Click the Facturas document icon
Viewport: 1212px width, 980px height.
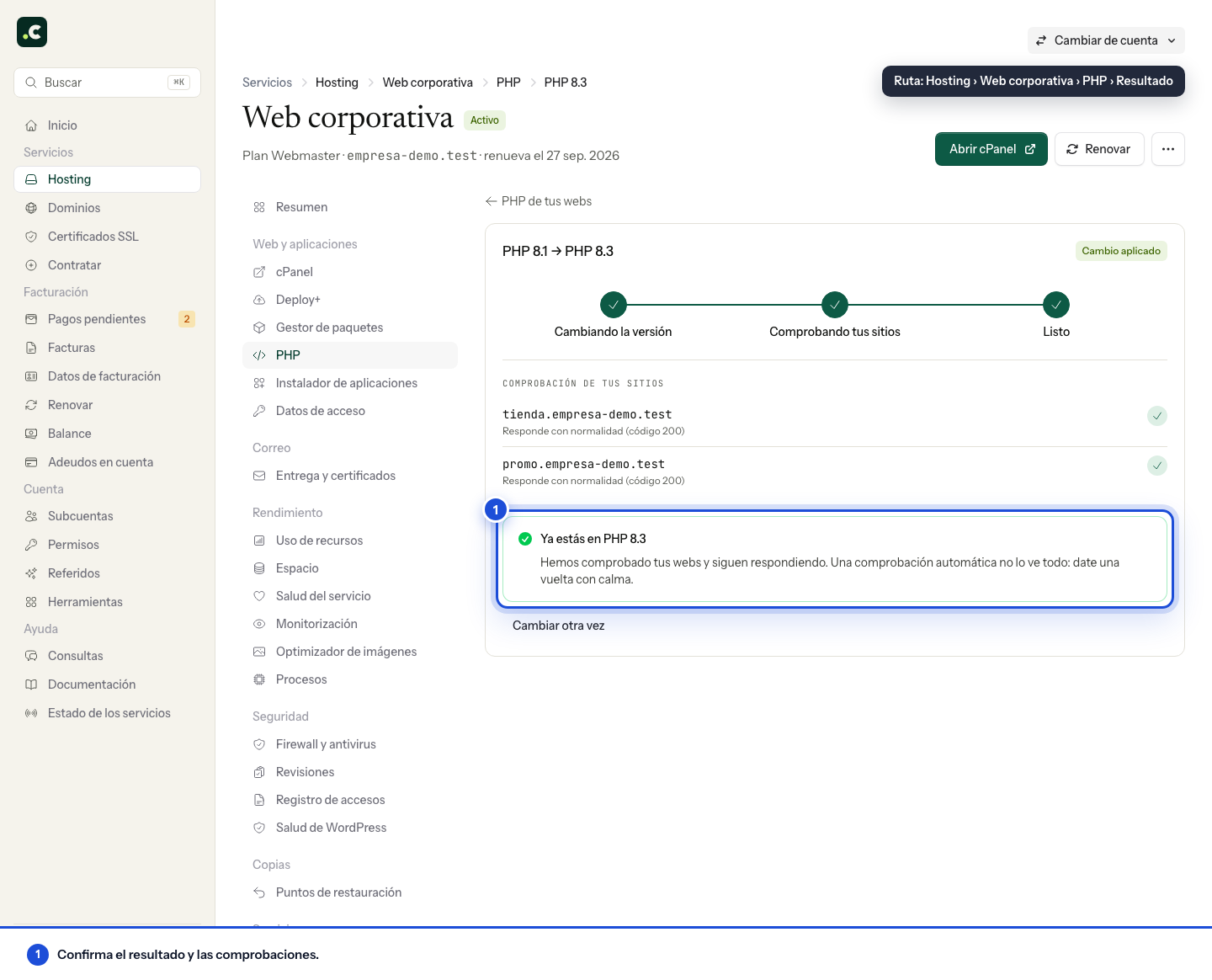click(31, 348)
